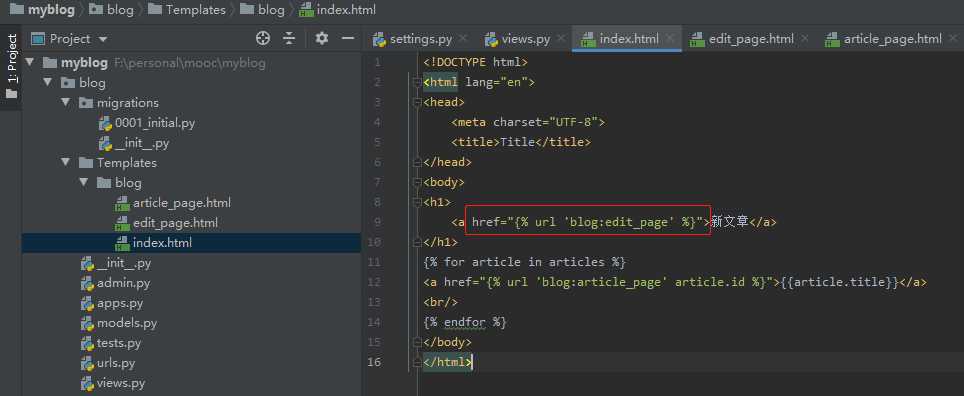Fold the h1 tag at line 8
Image resolution: width=964 pixels, height=396 pixels.
pyautogui.click(x=416, y=202)
